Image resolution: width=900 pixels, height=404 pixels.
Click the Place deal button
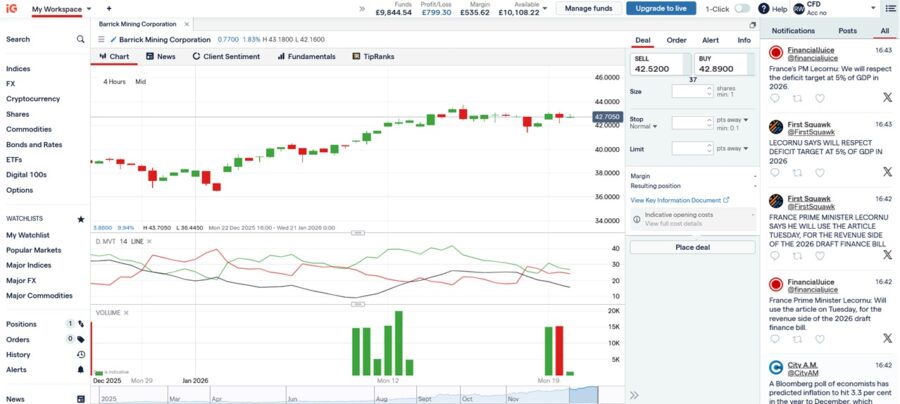tap(692, 247)
